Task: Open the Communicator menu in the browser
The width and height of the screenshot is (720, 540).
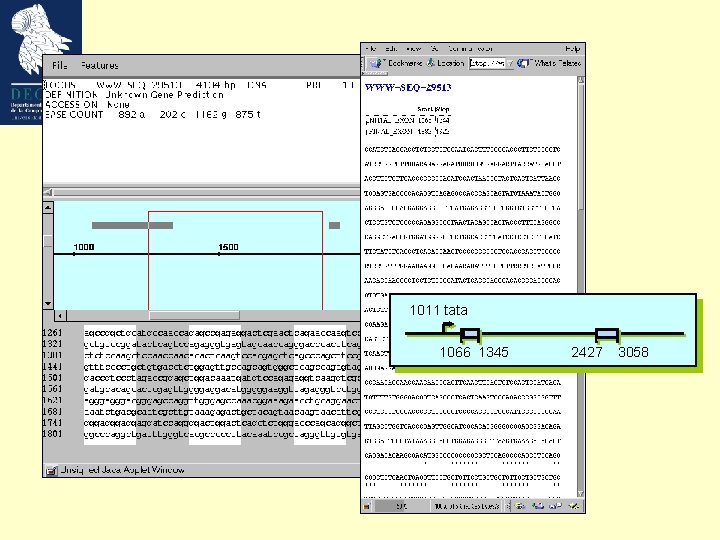Action: click(x=470, y=48)
